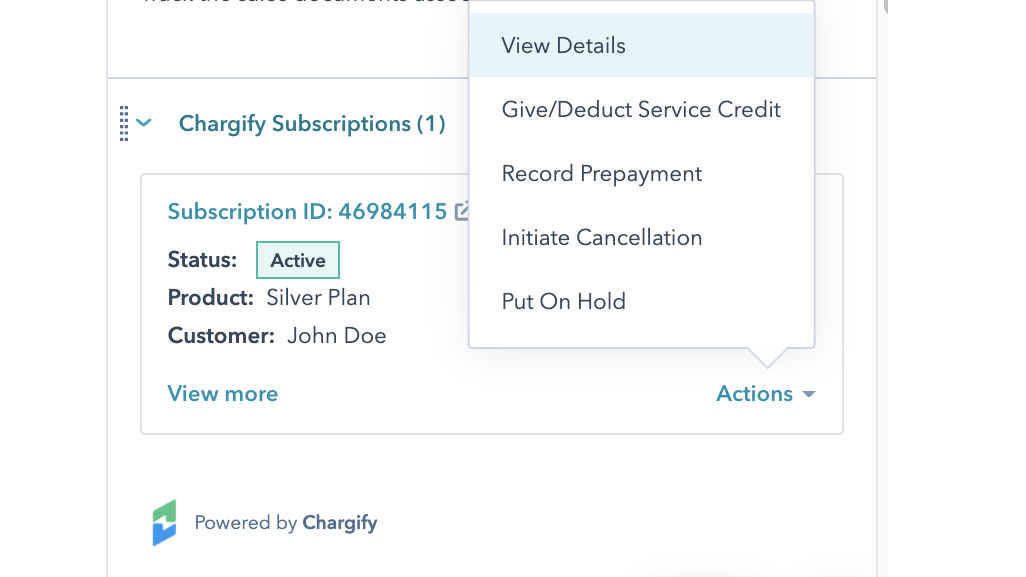Open the Chargify website link
Viewport: 1026px width, 577px height.
(342, 523)
